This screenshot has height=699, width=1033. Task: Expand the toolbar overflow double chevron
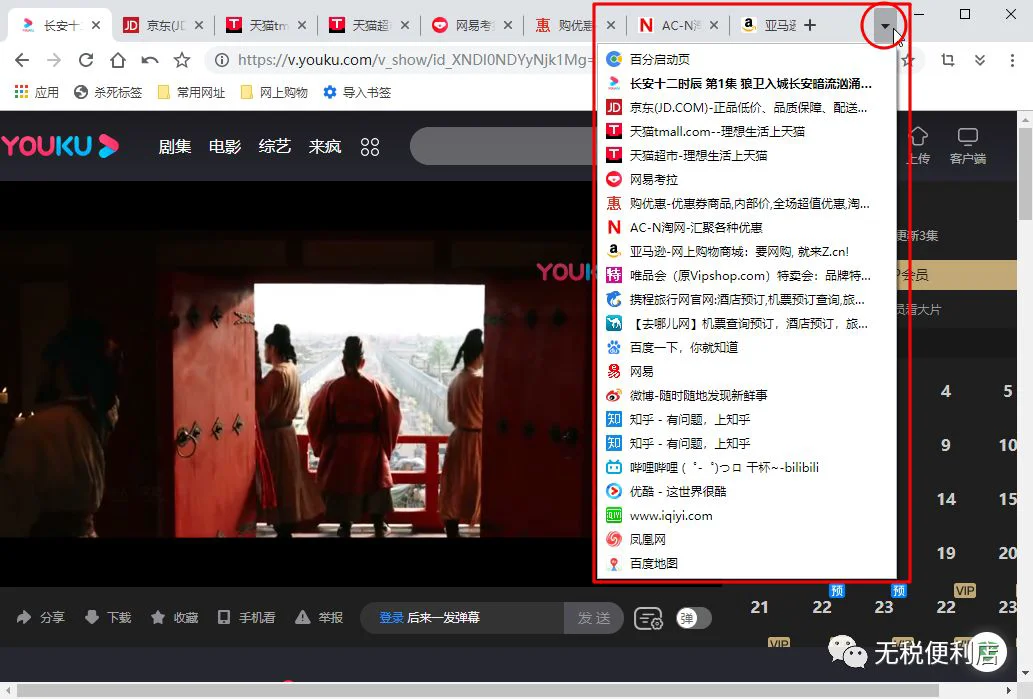pos(980,61)
